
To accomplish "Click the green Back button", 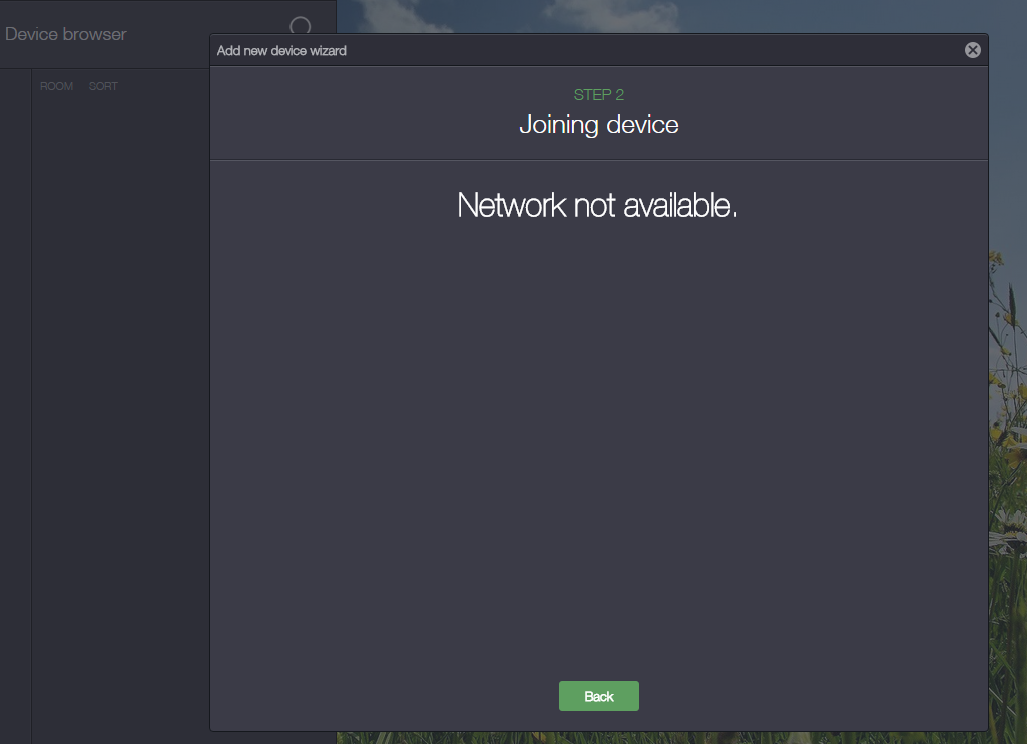I will click(x=598, y=696).
